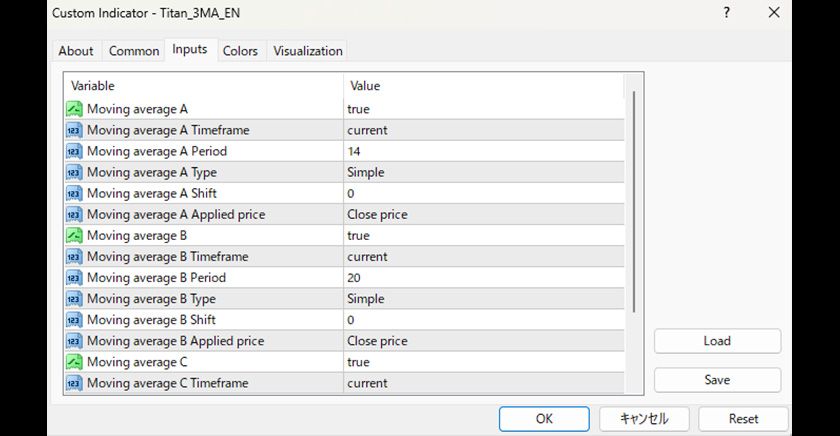Click the Moving average A Period row icon
The image size is (840, 436).
(75, 151)
